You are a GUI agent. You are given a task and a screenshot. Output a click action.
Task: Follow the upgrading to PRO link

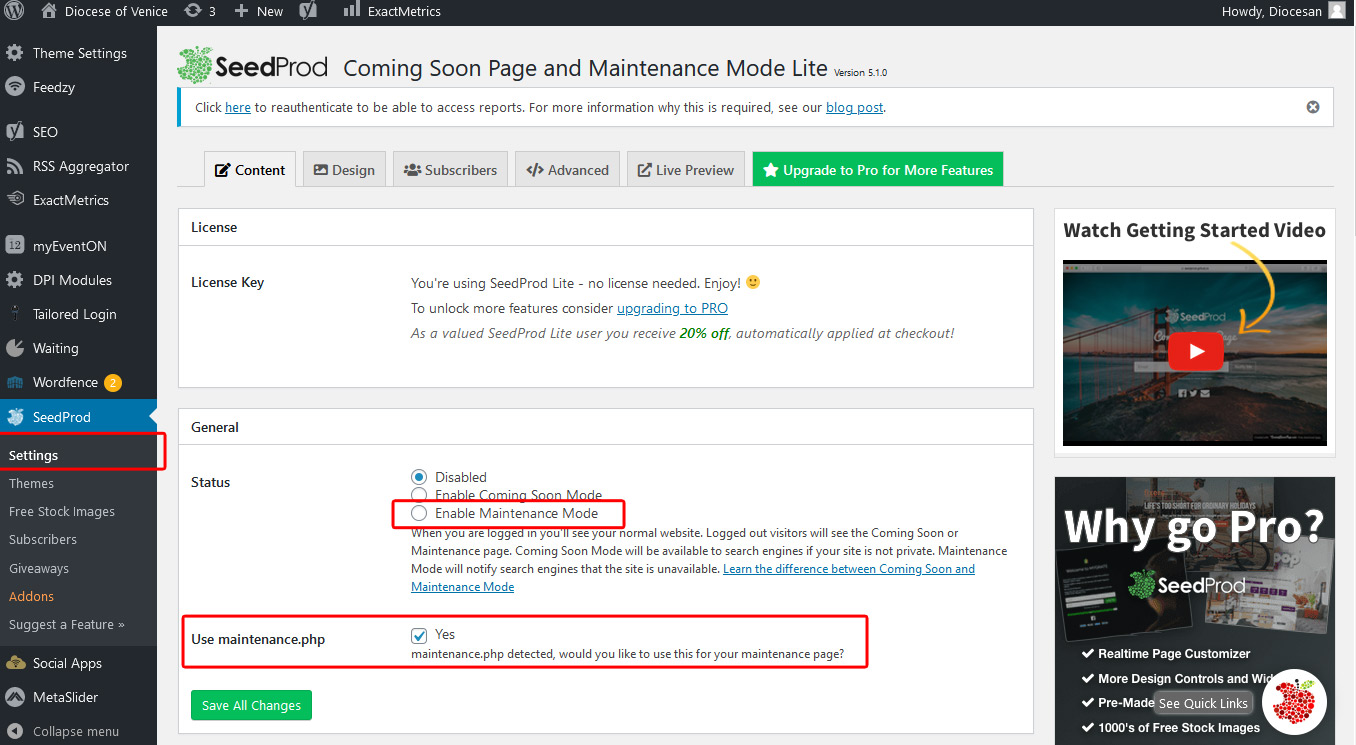tap(672, 308)
